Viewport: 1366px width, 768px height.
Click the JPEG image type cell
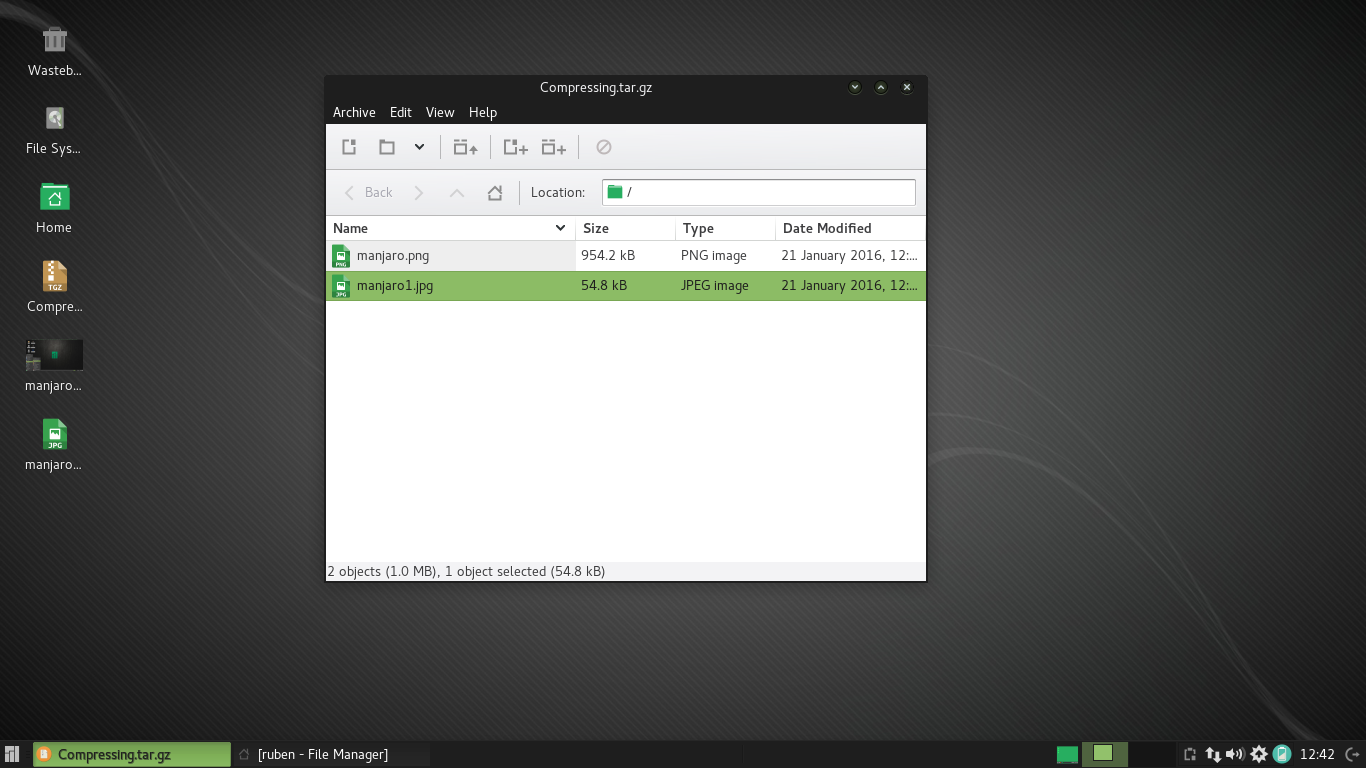tap(715, 286)
